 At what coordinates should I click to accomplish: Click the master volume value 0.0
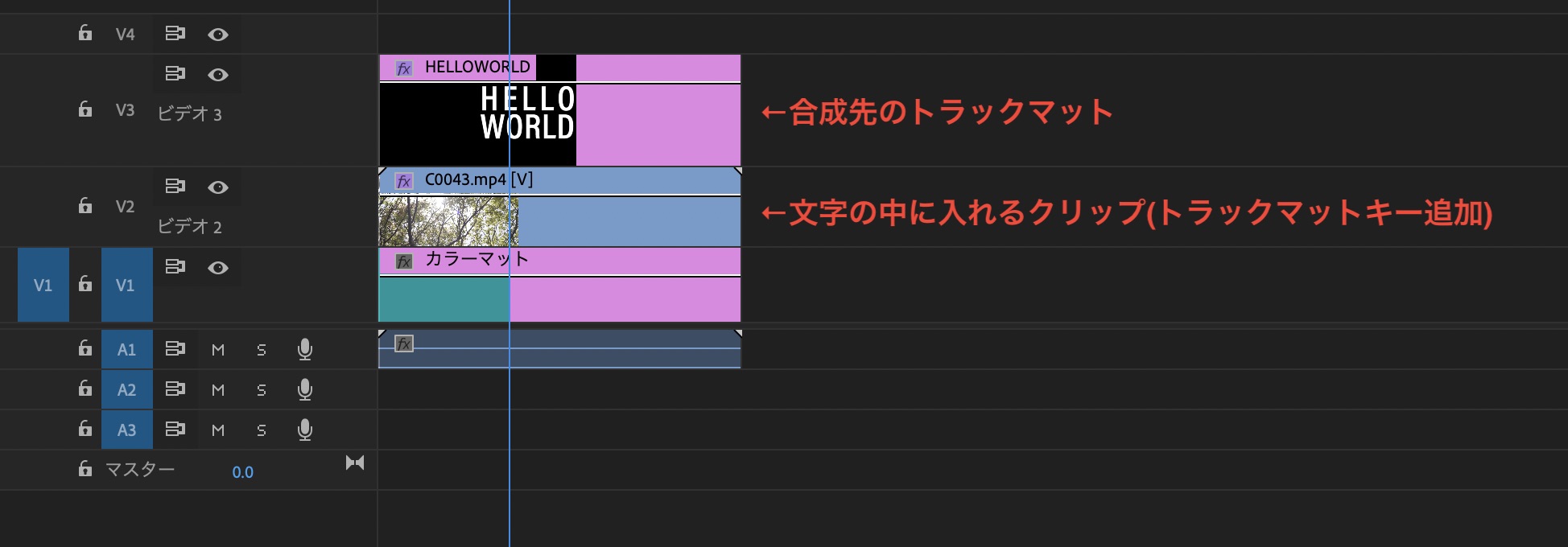(x=242, y=472)
